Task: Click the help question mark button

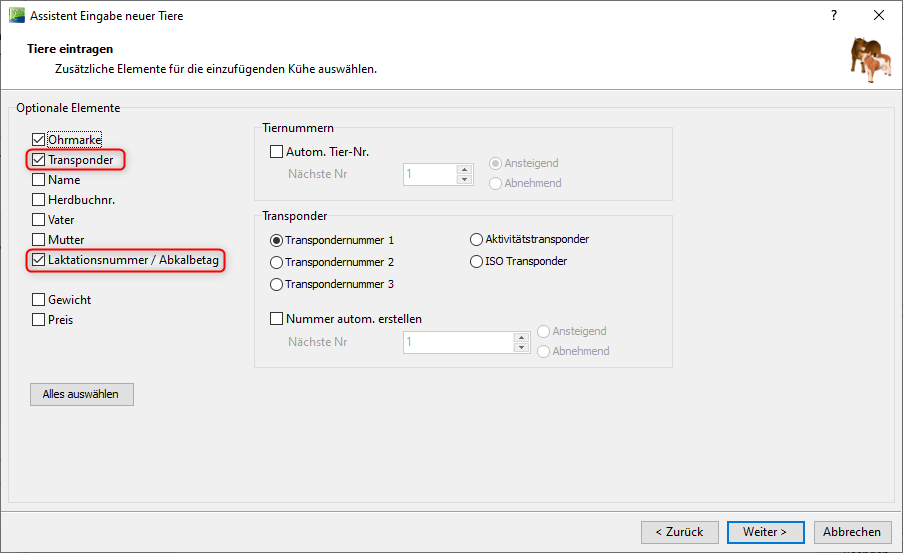Action: click(834, 16)
